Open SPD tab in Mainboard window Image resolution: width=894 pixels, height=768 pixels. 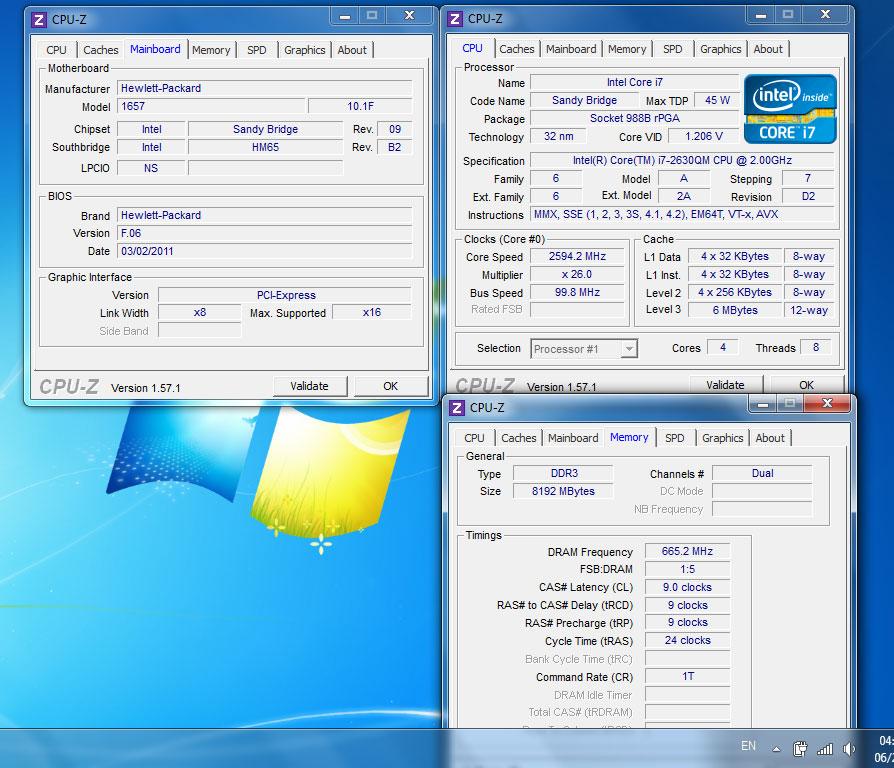point(257,50)
